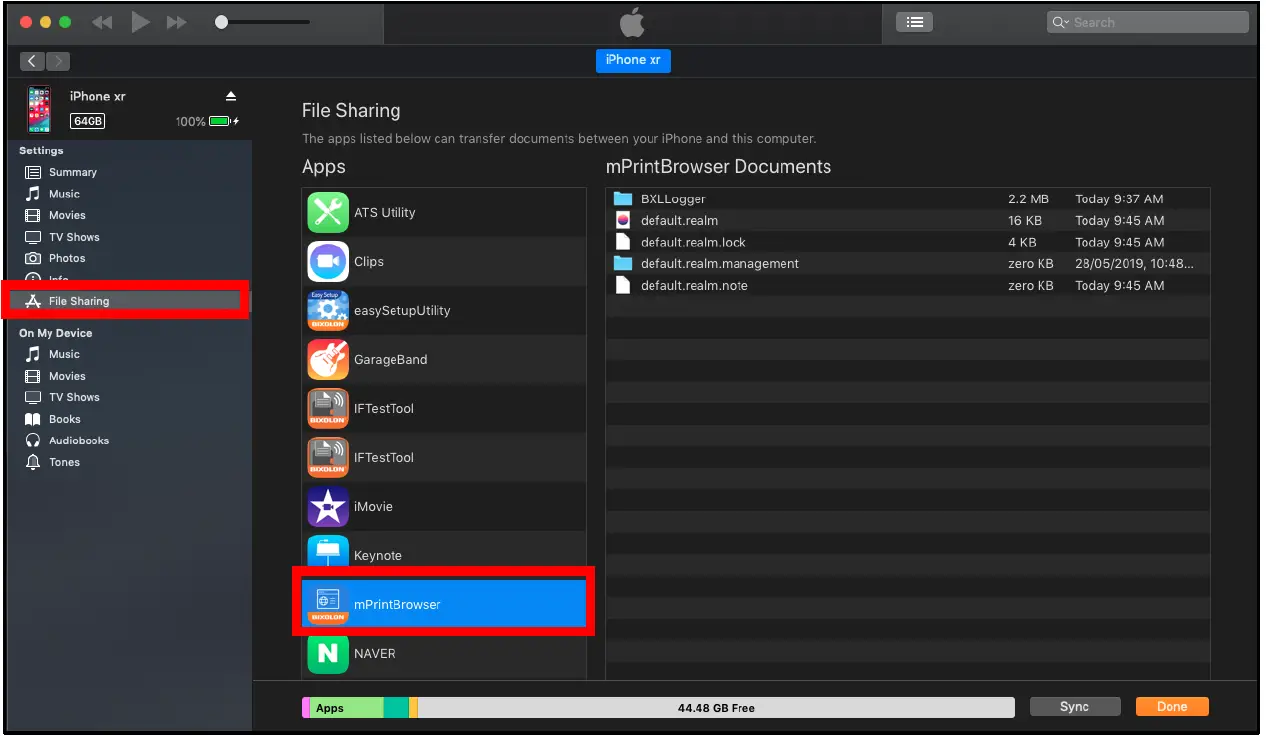
Task: Open the ATS Utility app entry
Action: pos(384,212)
